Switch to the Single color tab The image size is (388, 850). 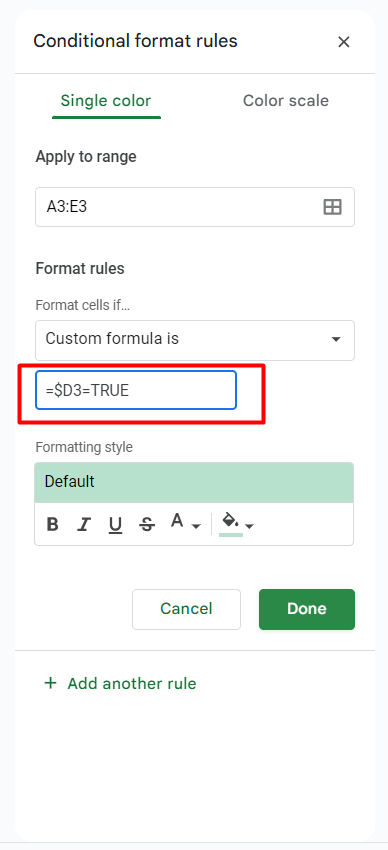coord(106,101)
